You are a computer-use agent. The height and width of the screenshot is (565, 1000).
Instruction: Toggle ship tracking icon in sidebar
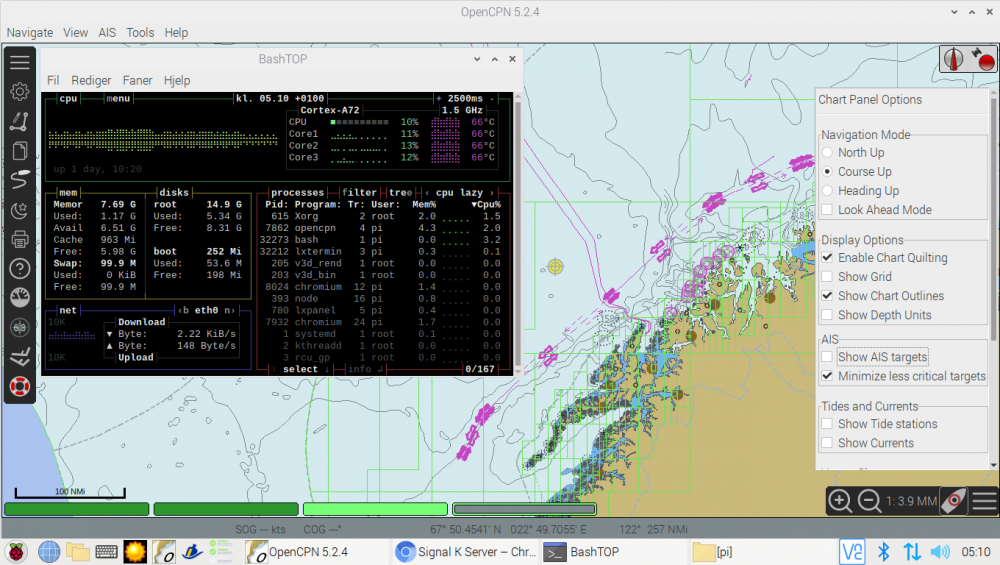tap(20, 180)
